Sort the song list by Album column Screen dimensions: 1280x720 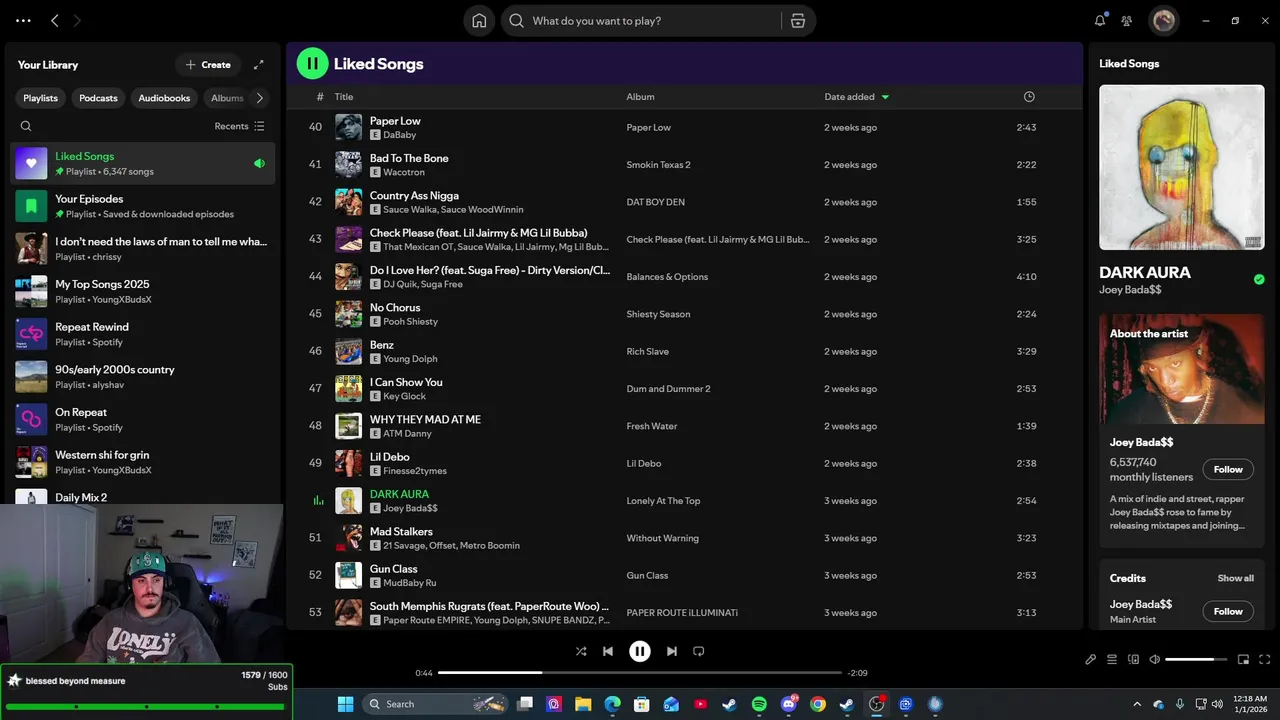640,97
